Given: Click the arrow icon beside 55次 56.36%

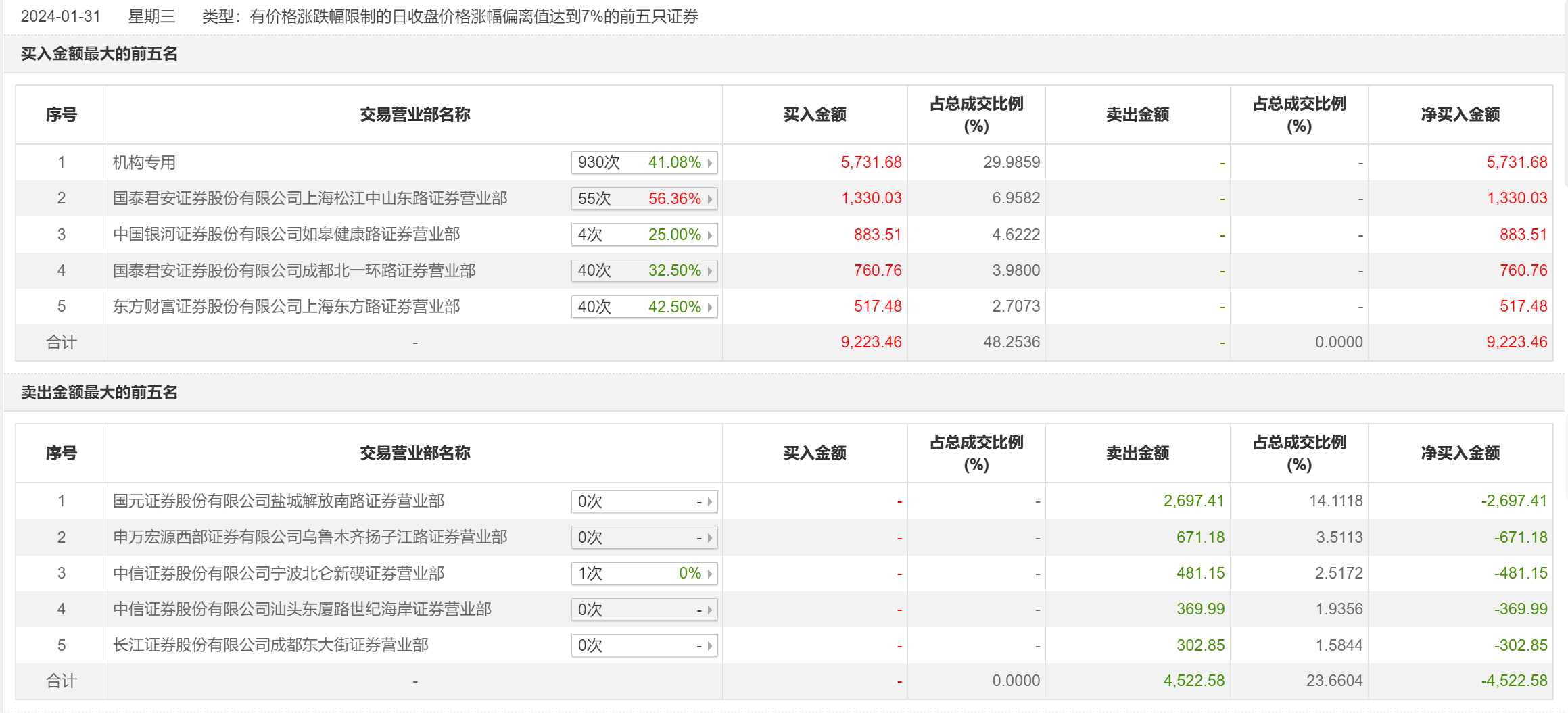Looking at the screenshot, I should (x=709, y=199).
